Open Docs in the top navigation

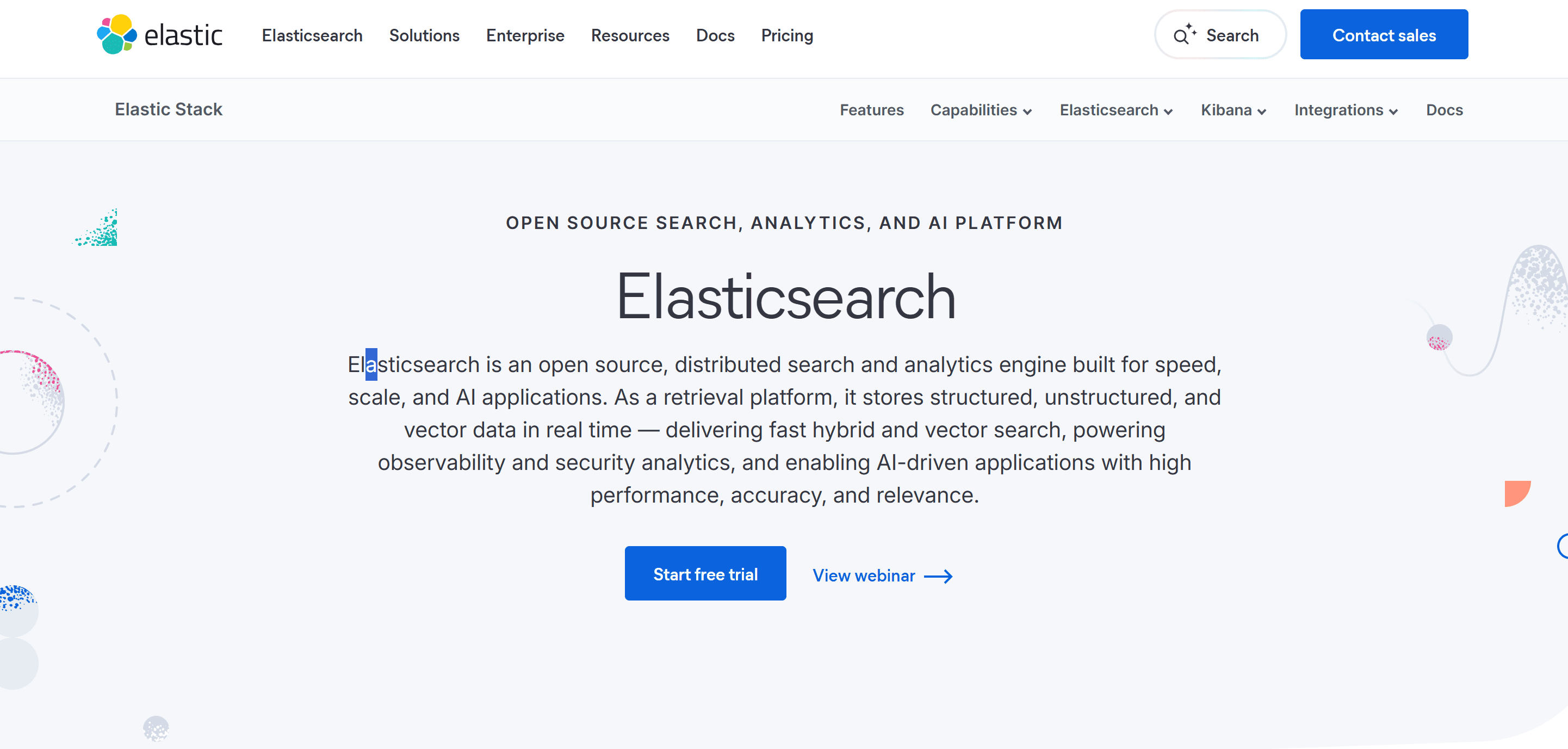point(715,35)
